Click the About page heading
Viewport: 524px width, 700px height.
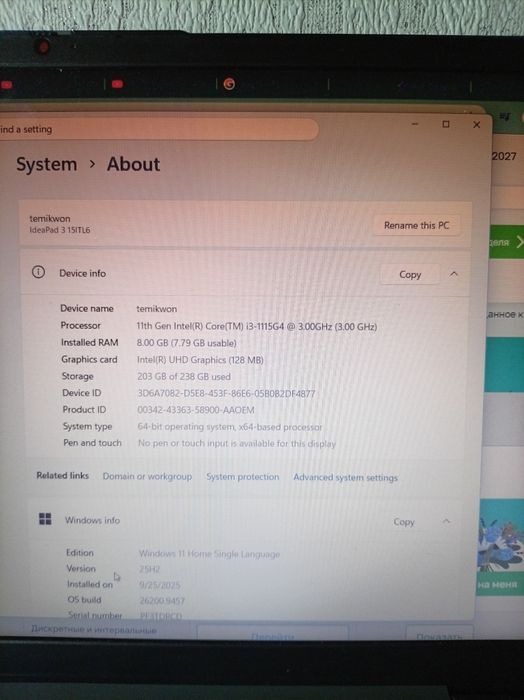(x=133, y=164)
